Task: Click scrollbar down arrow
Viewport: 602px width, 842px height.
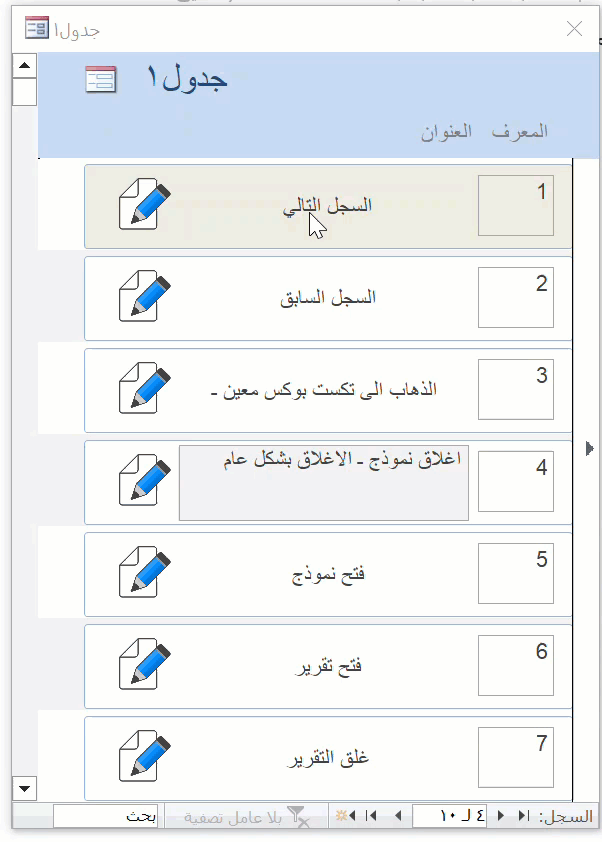Action: coord(24,788)
